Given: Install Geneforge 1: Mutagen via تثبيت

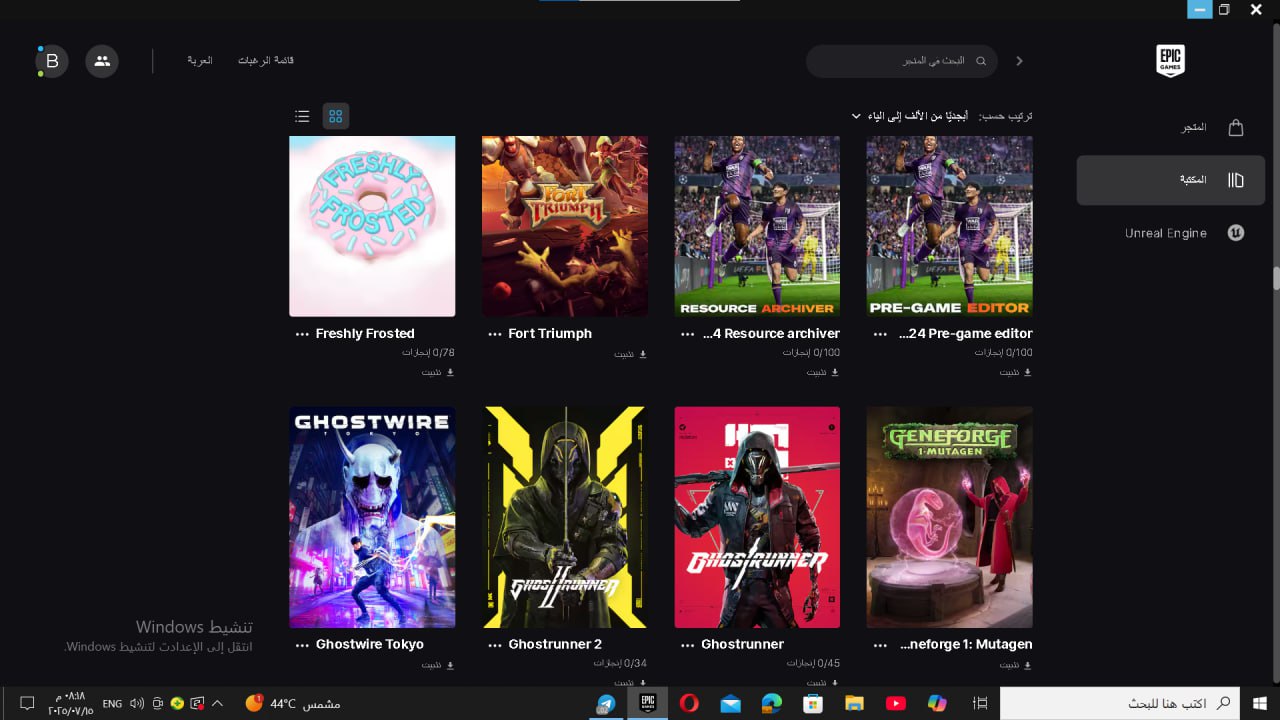Looking at the screenshot, I should [1015, 665].
